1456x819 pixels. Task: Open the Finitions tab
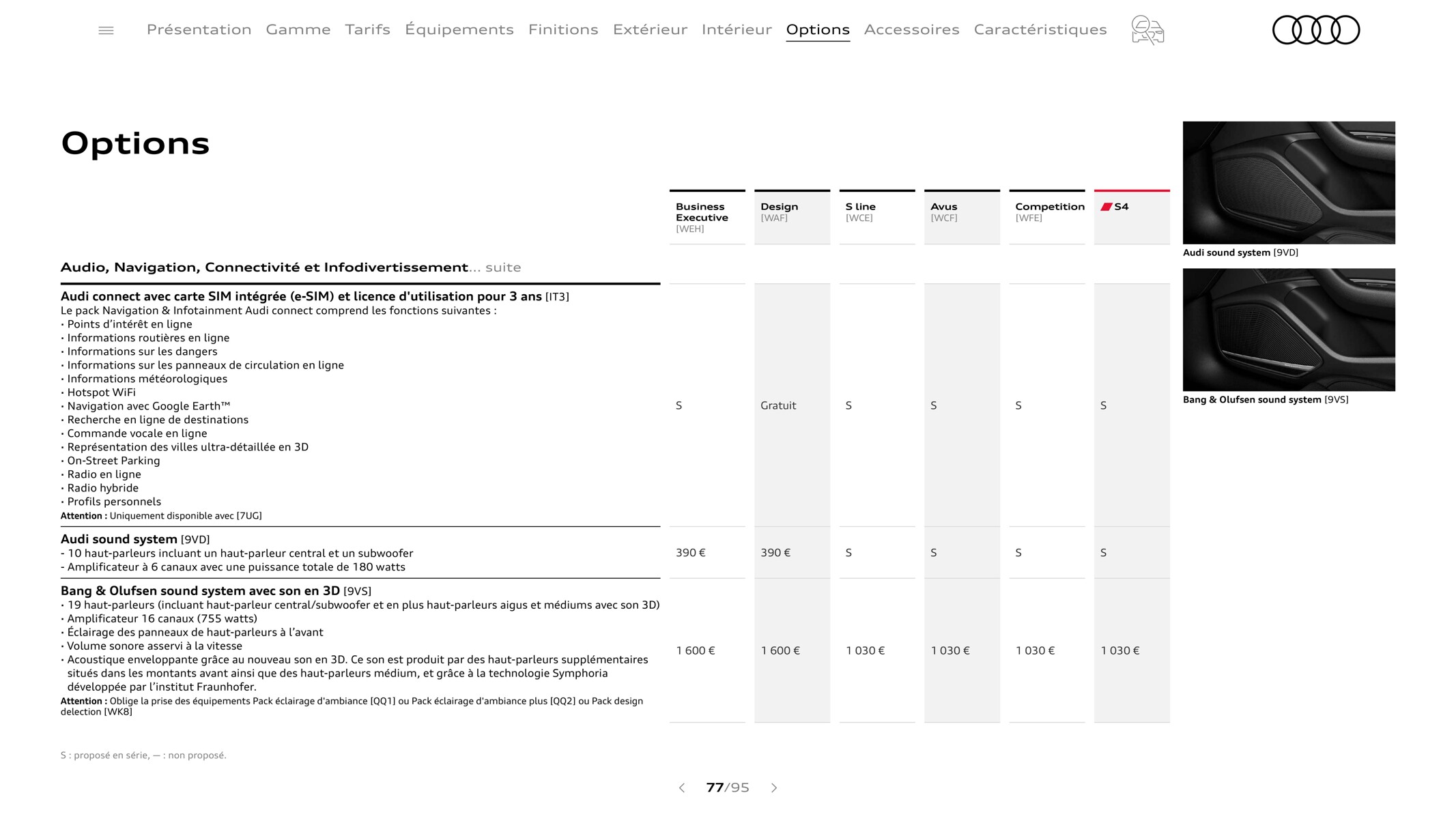click(563, 29)
